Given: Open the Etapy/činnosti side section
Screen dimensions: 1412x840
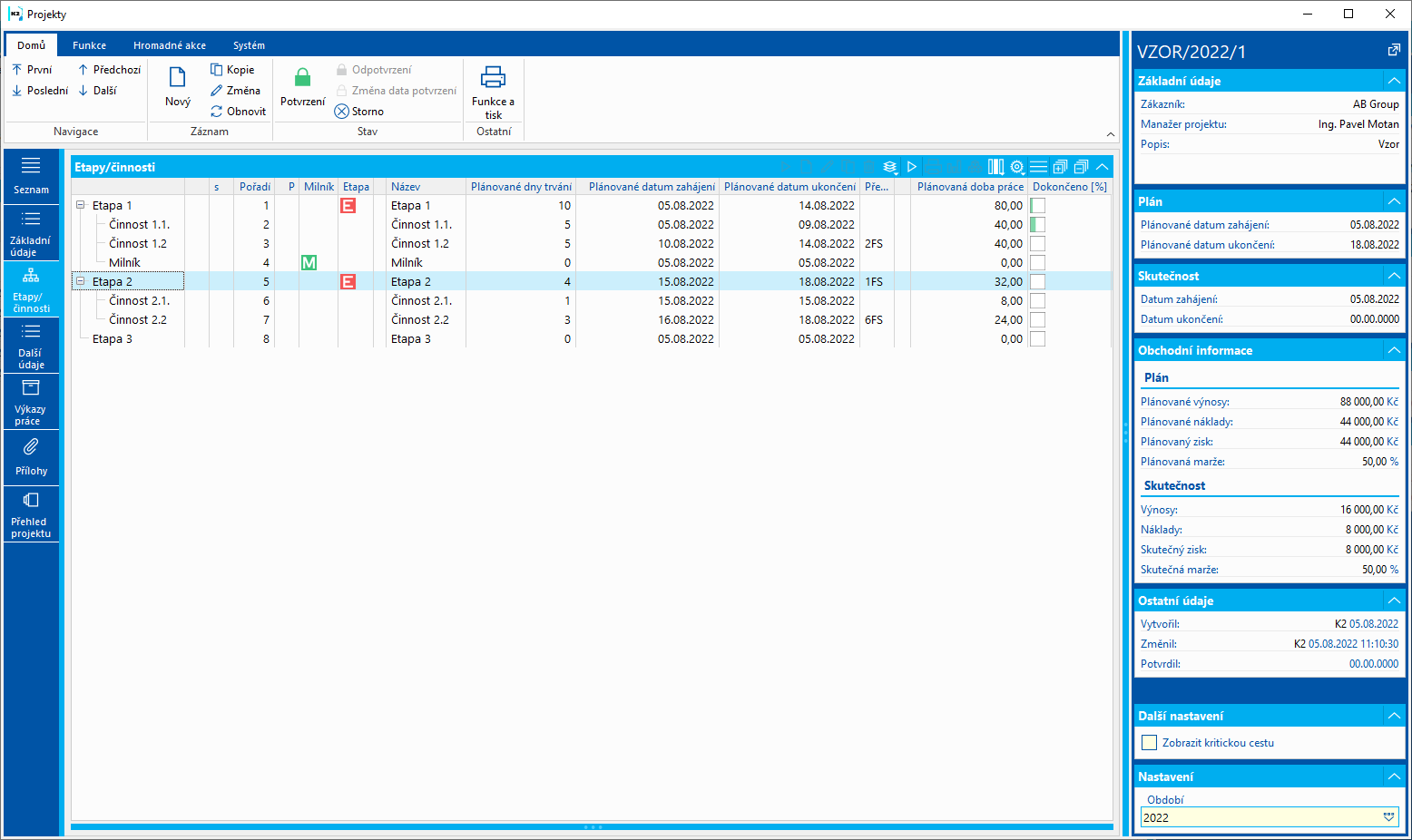Looking at the screenshot, I should click(x=31, y=289).
